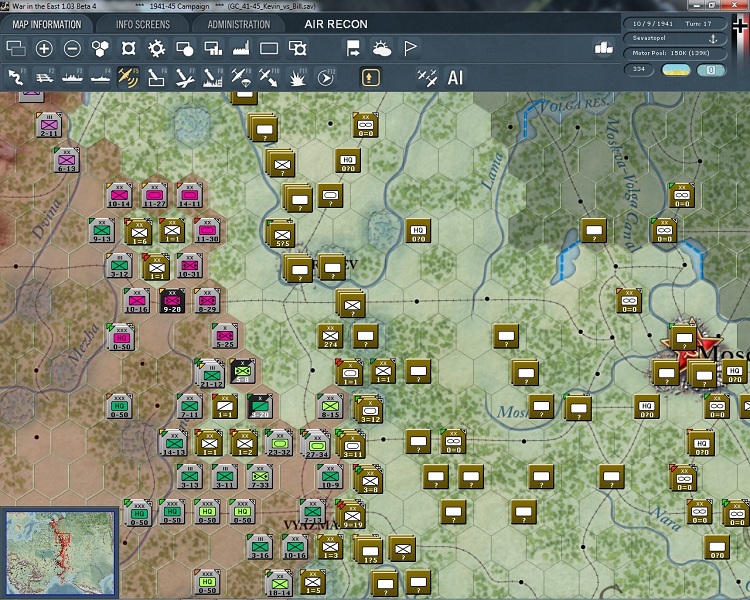
Task: Open the bar-chart statistics icon near date panel
Action: 604,48
